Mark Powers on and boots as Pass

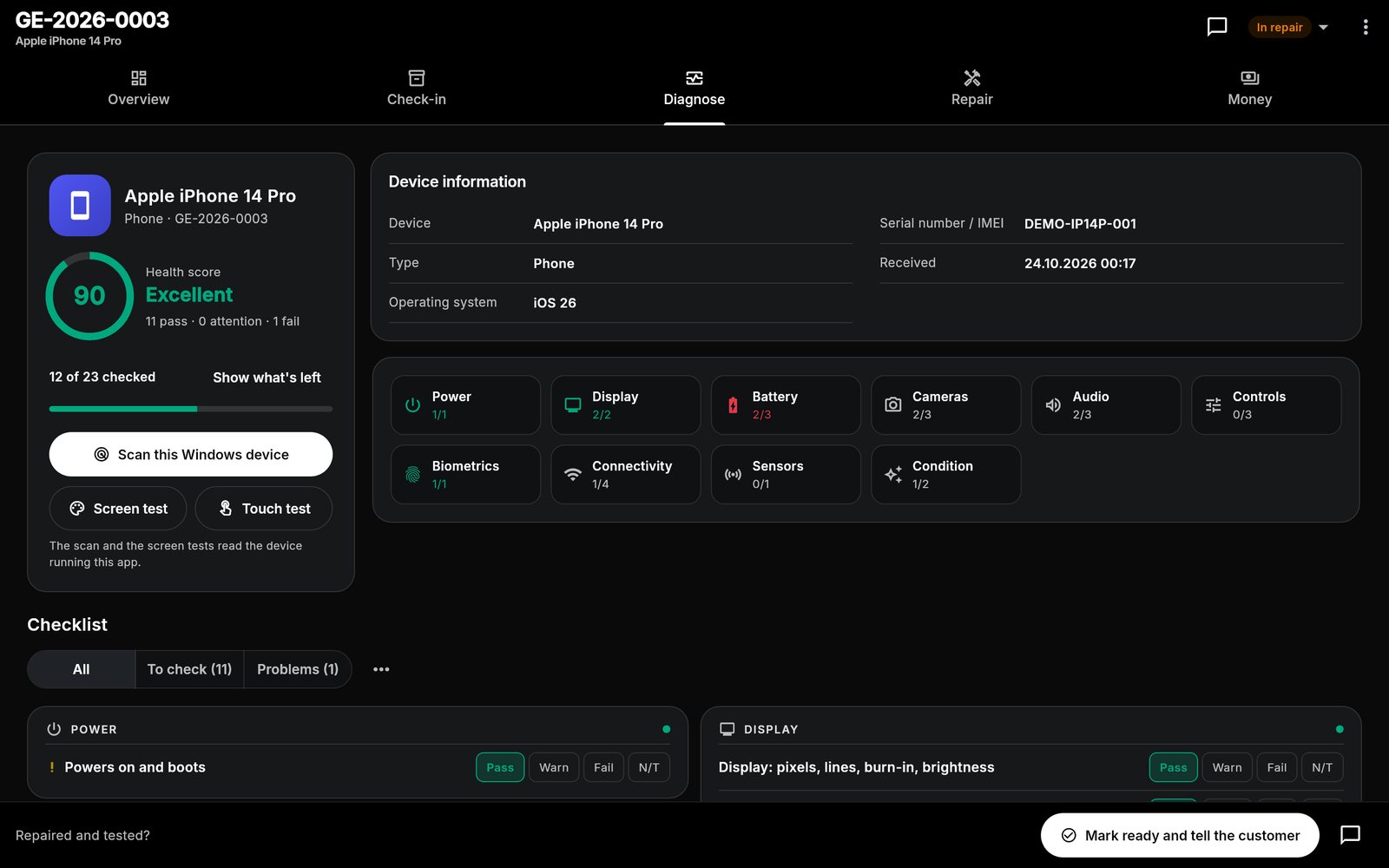(500, 767)
